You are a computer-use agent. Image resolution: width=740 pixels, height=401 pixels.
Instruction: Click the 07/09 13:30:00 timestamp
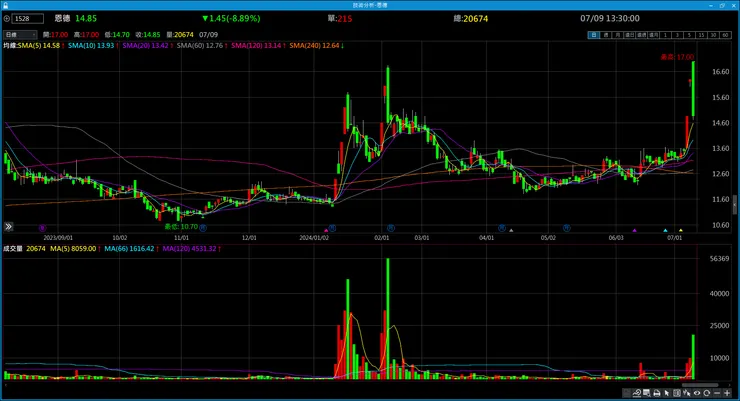coord(610,18)
